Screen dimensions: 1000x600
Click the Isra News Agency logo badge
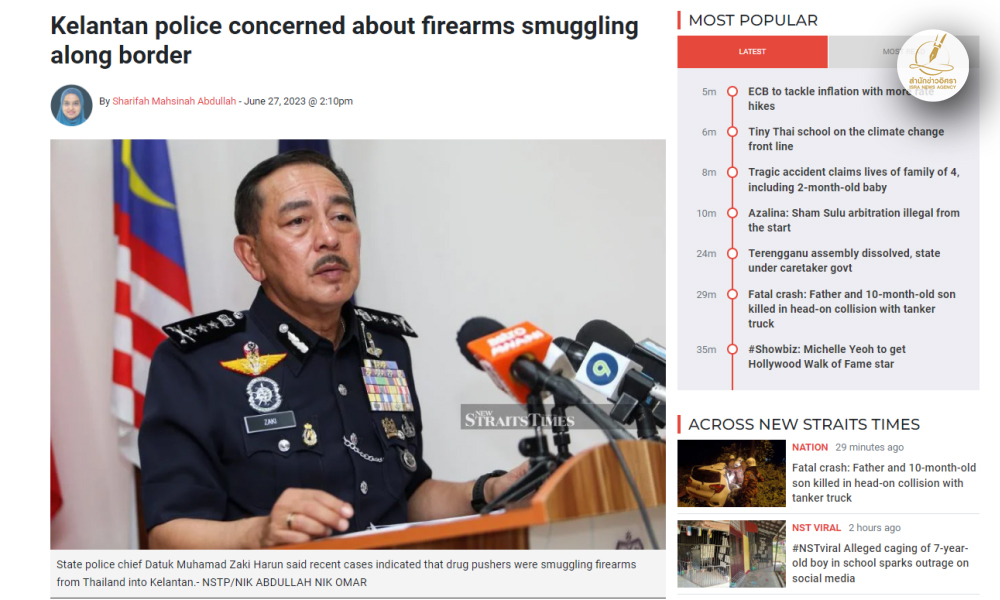coord(932,66)
